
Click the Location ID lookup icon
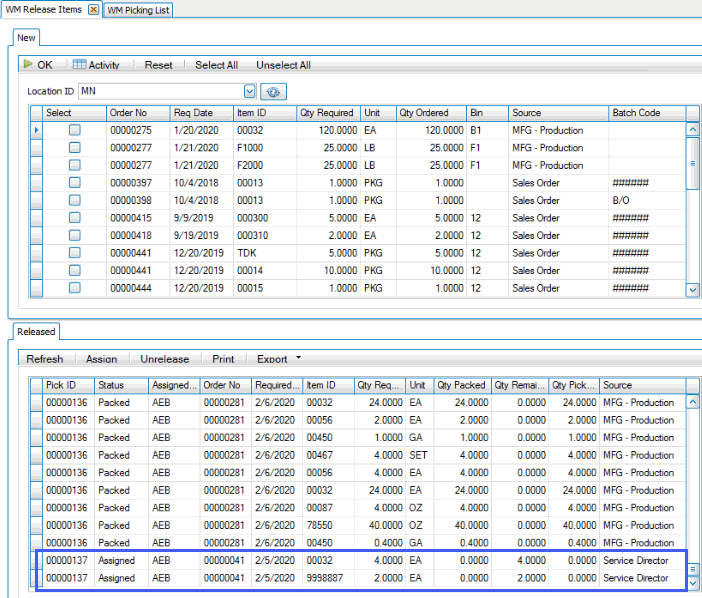click(x=272, y=91)
